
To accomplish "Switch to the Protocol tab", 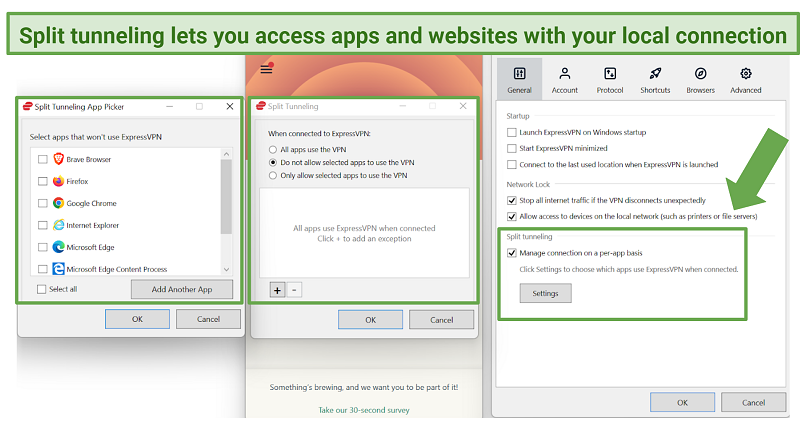I will tap(610, 79).
